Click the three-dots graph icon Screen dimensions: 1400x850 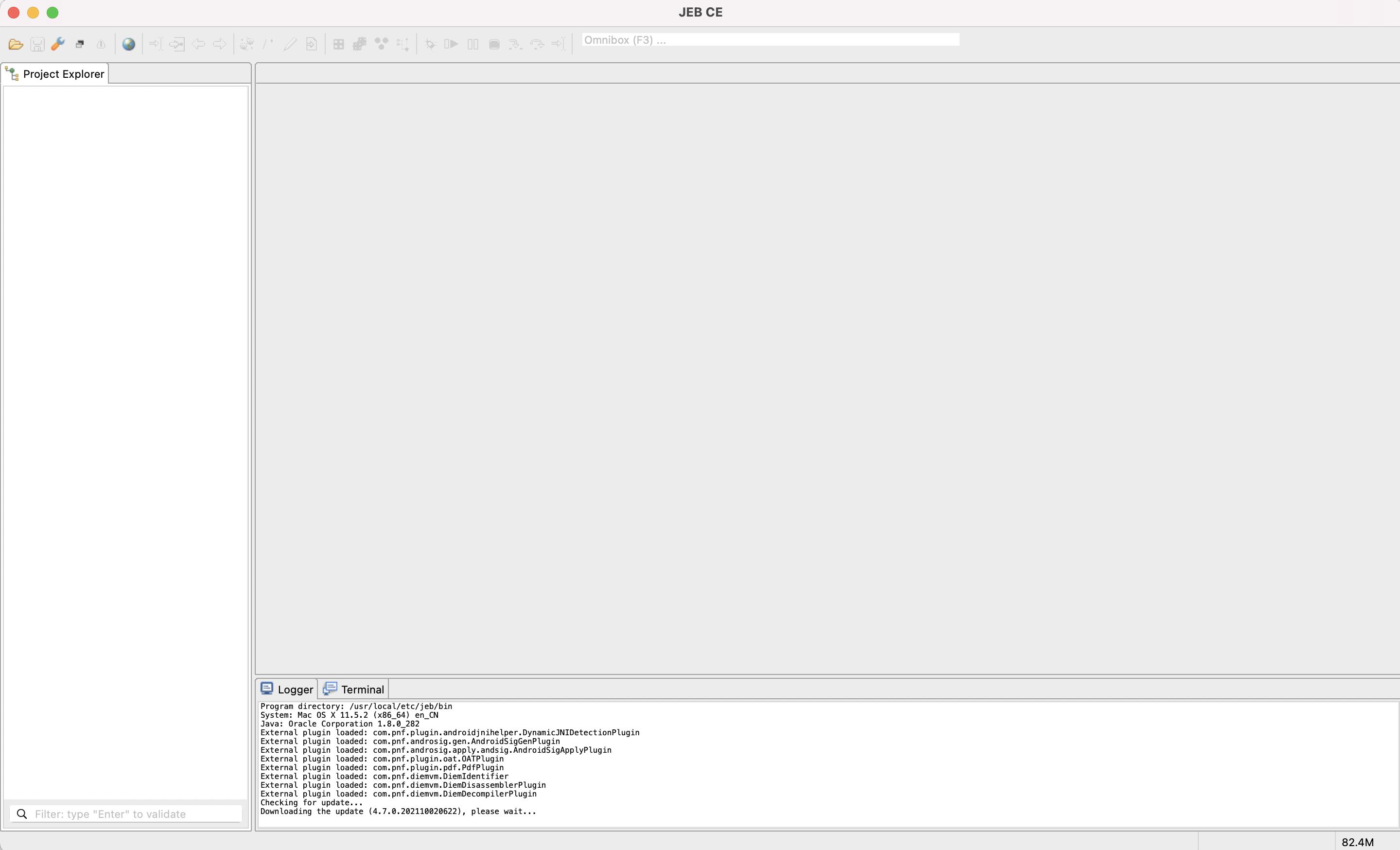click(x=381, y=44)
